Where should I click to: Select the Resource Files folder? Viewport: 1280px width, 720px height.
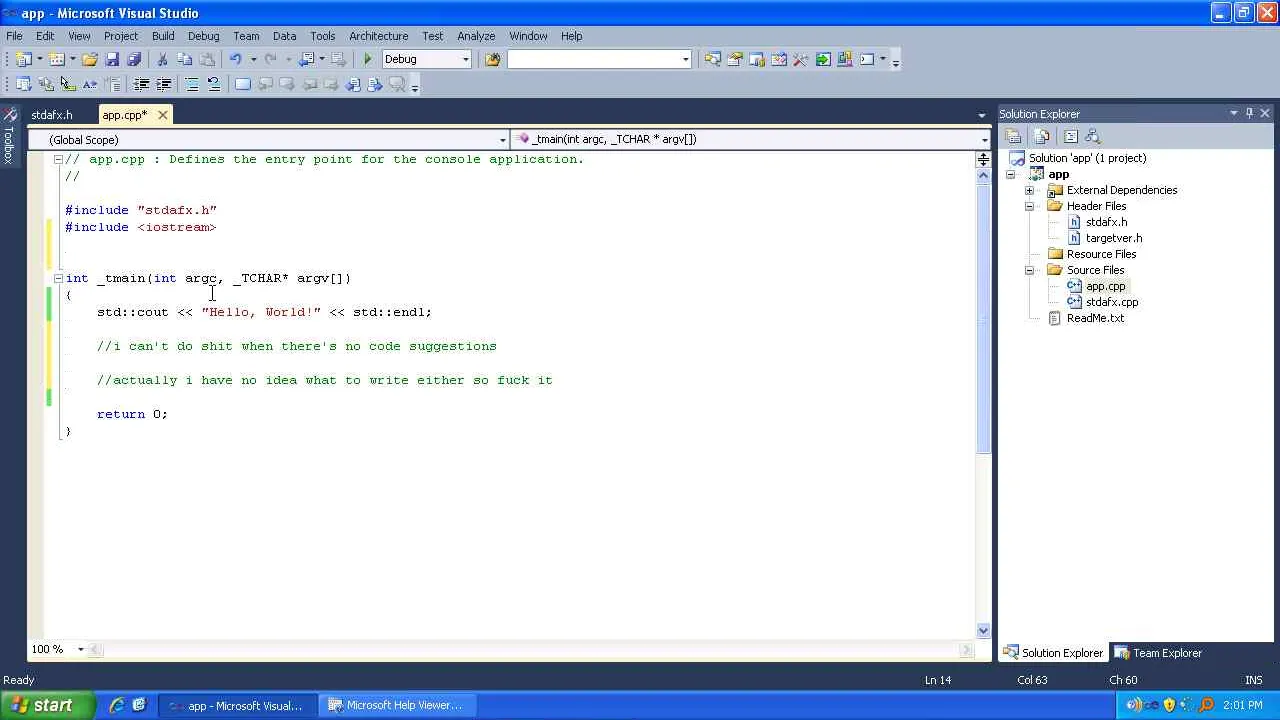coord(1101,254)
